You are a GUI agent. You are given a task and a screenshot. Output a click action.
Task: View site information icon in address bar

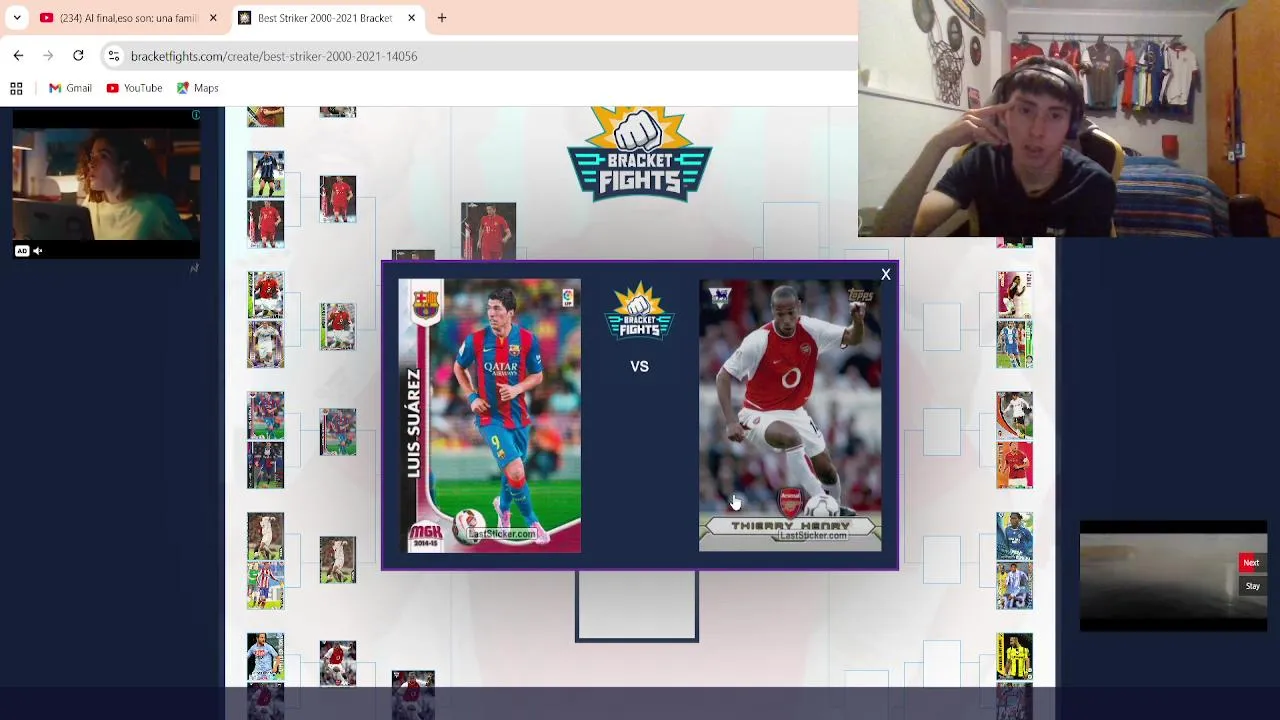pyautogui.click(x=114, y=56)
